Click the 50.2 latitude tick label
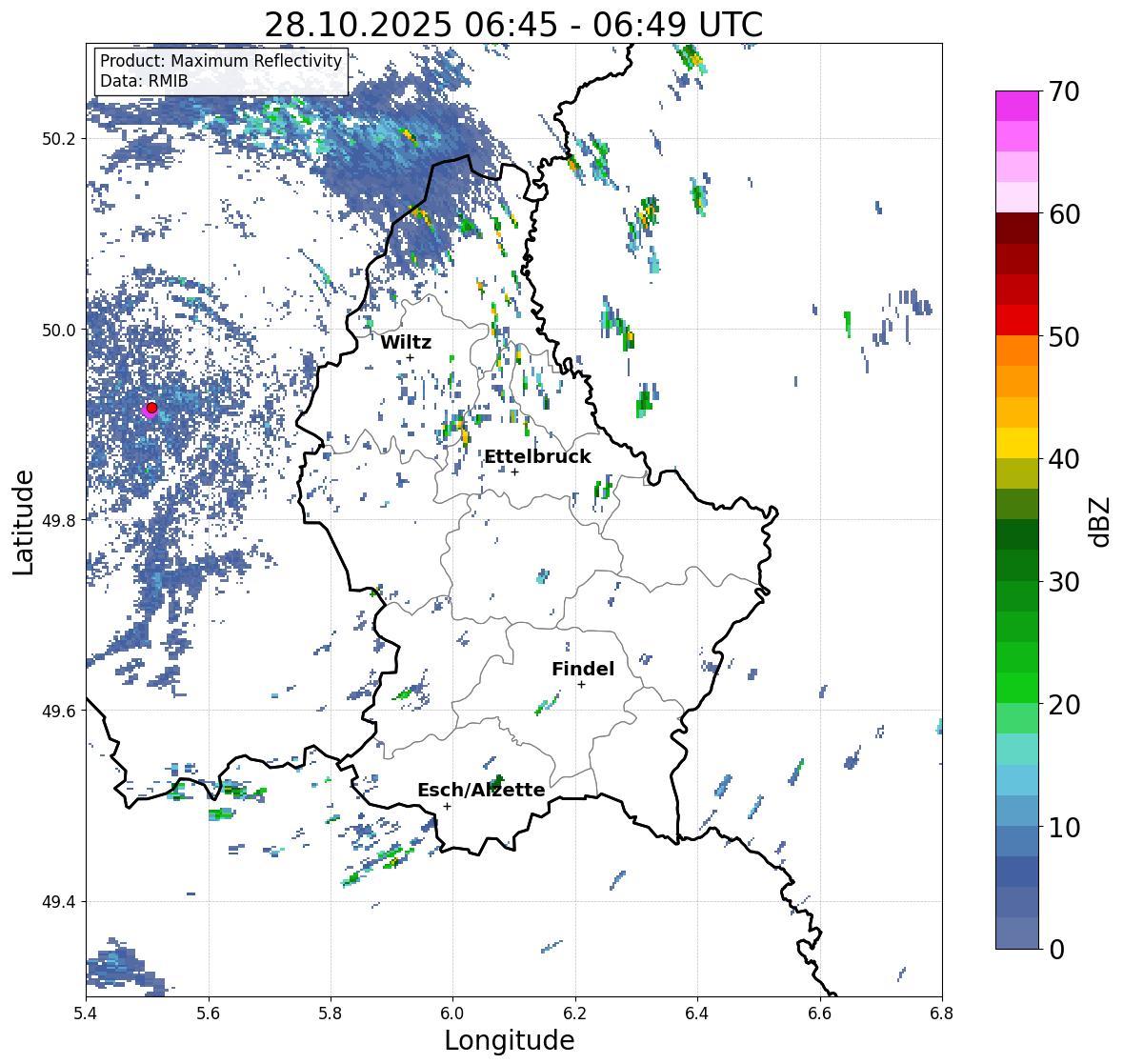The image size is (1123, 1064). (x=59, y=139)
